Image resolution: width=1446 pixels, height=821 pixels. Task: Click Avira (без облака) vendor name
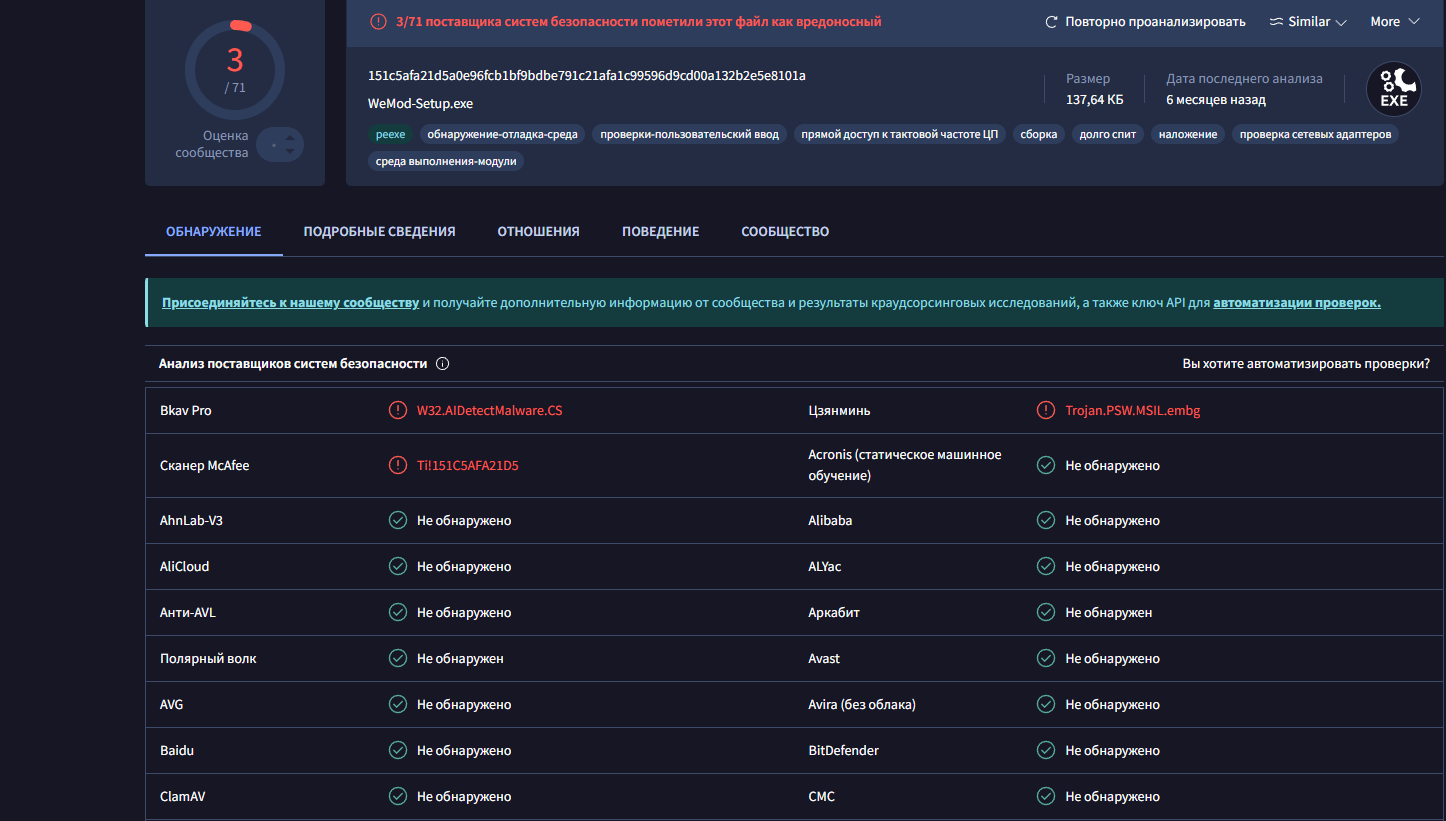tap(862, 704)
